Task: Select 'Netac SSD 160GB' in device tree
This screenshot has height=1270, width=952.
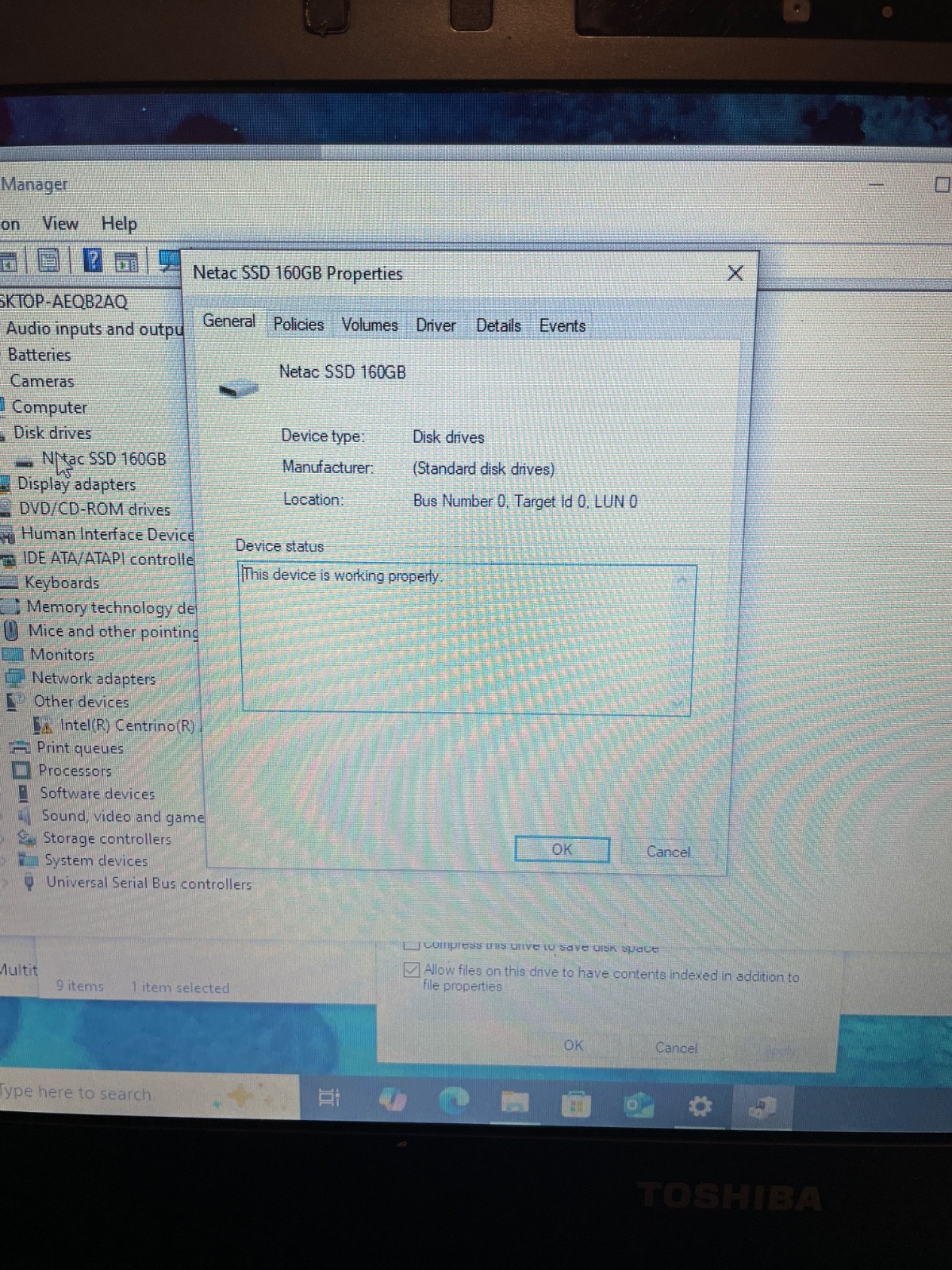Action: [104, 459]
